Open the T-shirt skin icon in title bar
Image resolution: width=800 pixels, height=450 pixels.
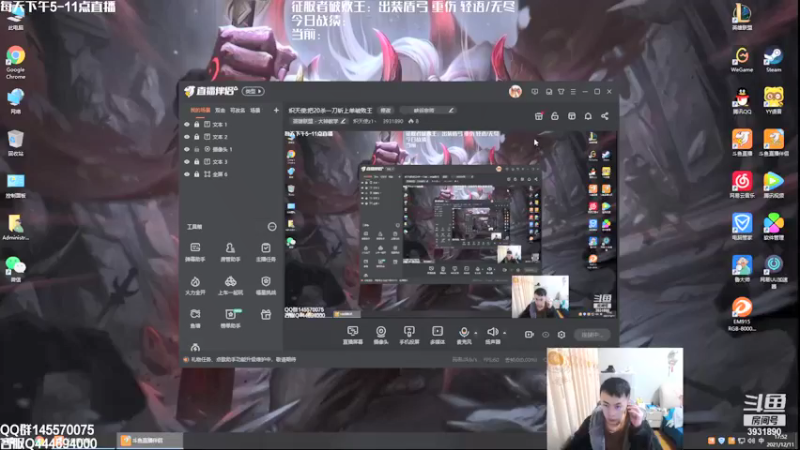(561, 92)
